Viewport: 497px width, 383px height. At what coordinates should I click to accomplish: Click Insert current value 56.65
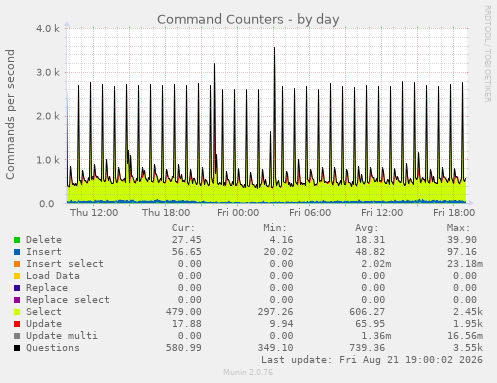[x=187, y=252]
